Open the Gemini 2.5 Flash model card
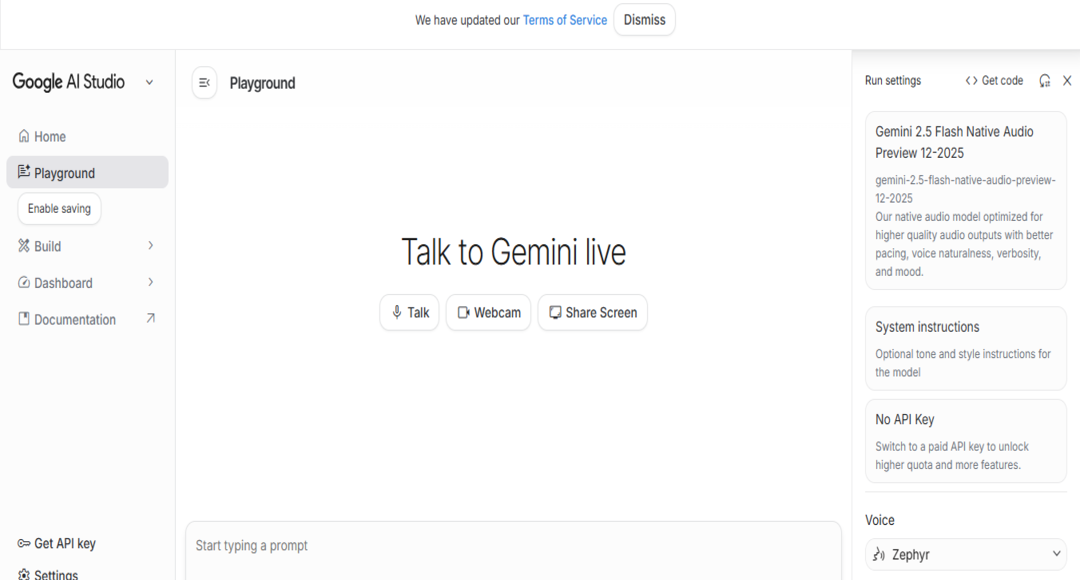The image size is (1080, 580). tap(964, 200)
